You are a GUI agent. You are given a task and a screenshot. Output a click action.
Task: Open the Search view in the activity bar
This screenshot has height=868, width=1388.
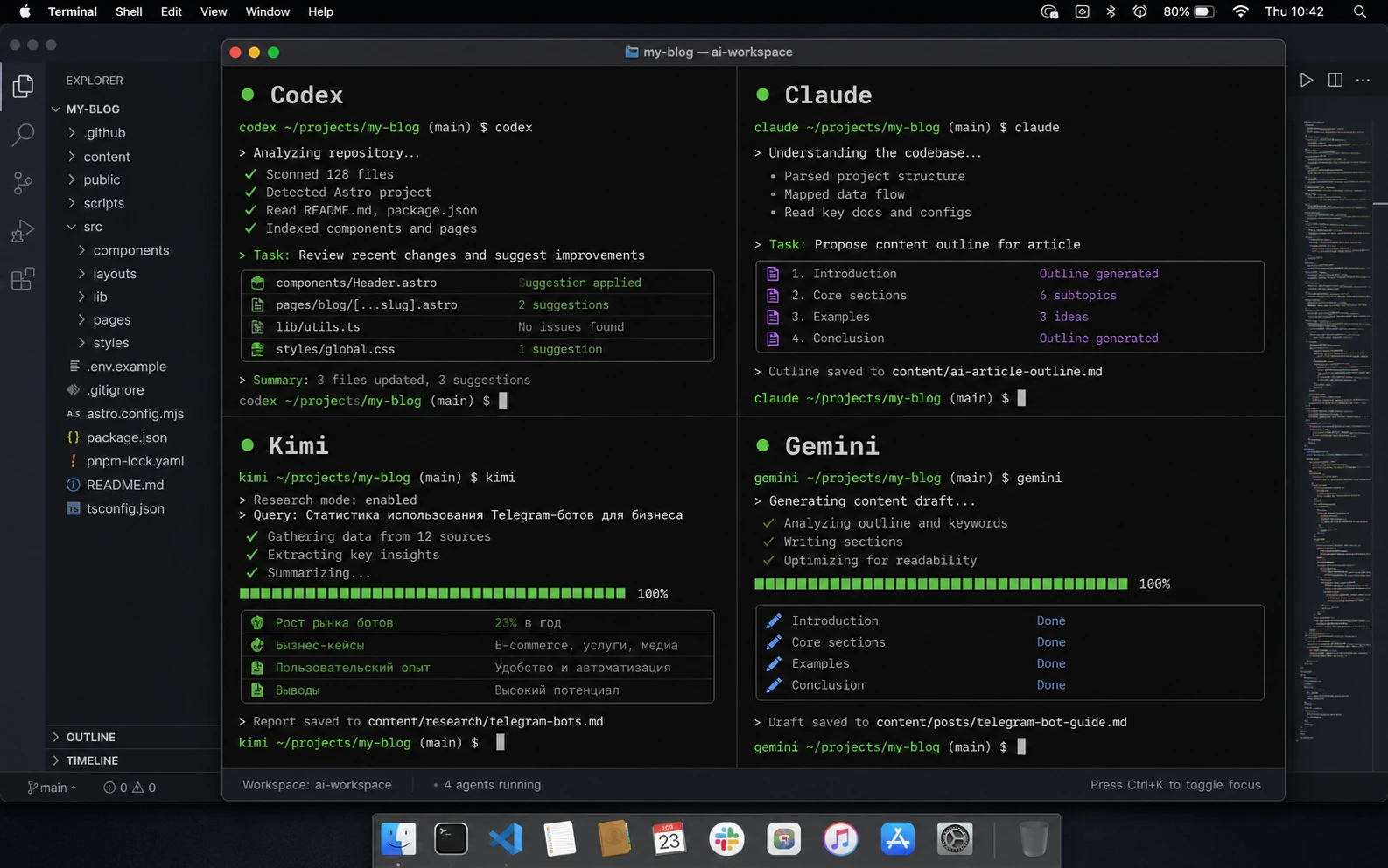click(x=24, y=134)
